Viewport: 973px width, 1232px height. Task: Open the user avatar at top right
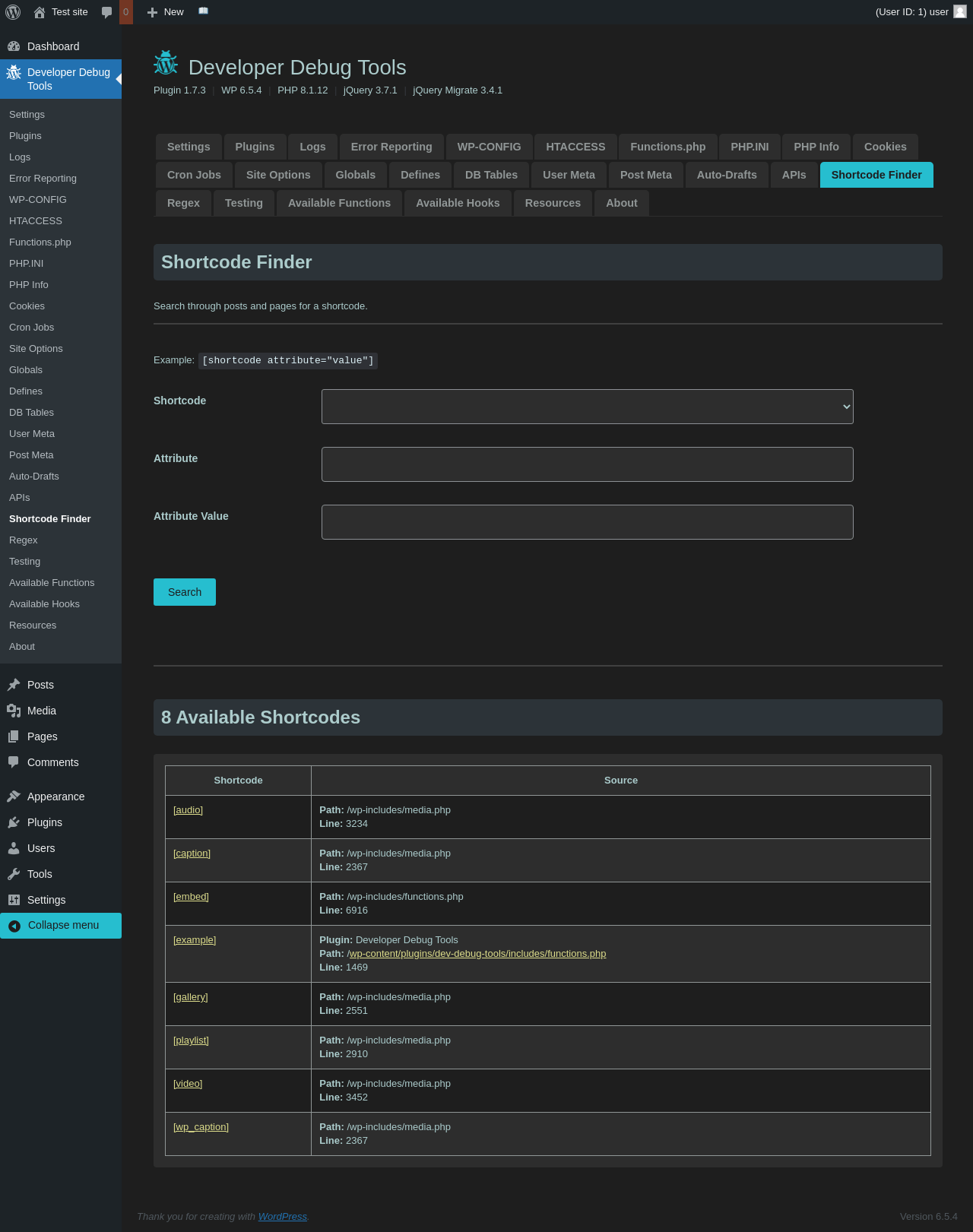point(960,12)
